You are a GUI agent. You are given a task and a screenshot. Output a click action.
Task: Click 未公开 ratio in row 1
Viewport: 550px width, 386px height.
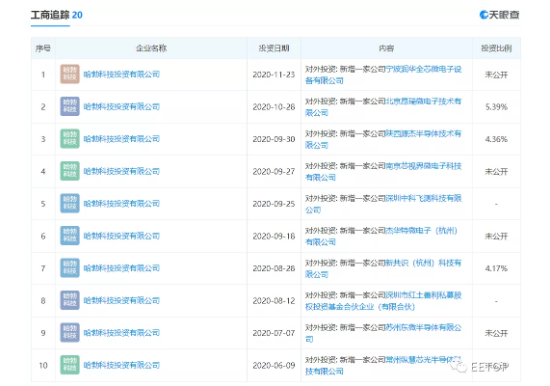click(496, 74)
